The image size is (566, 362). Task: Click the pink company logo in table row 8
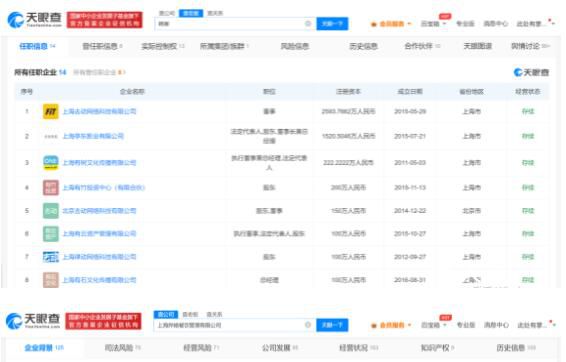(51, 280)
